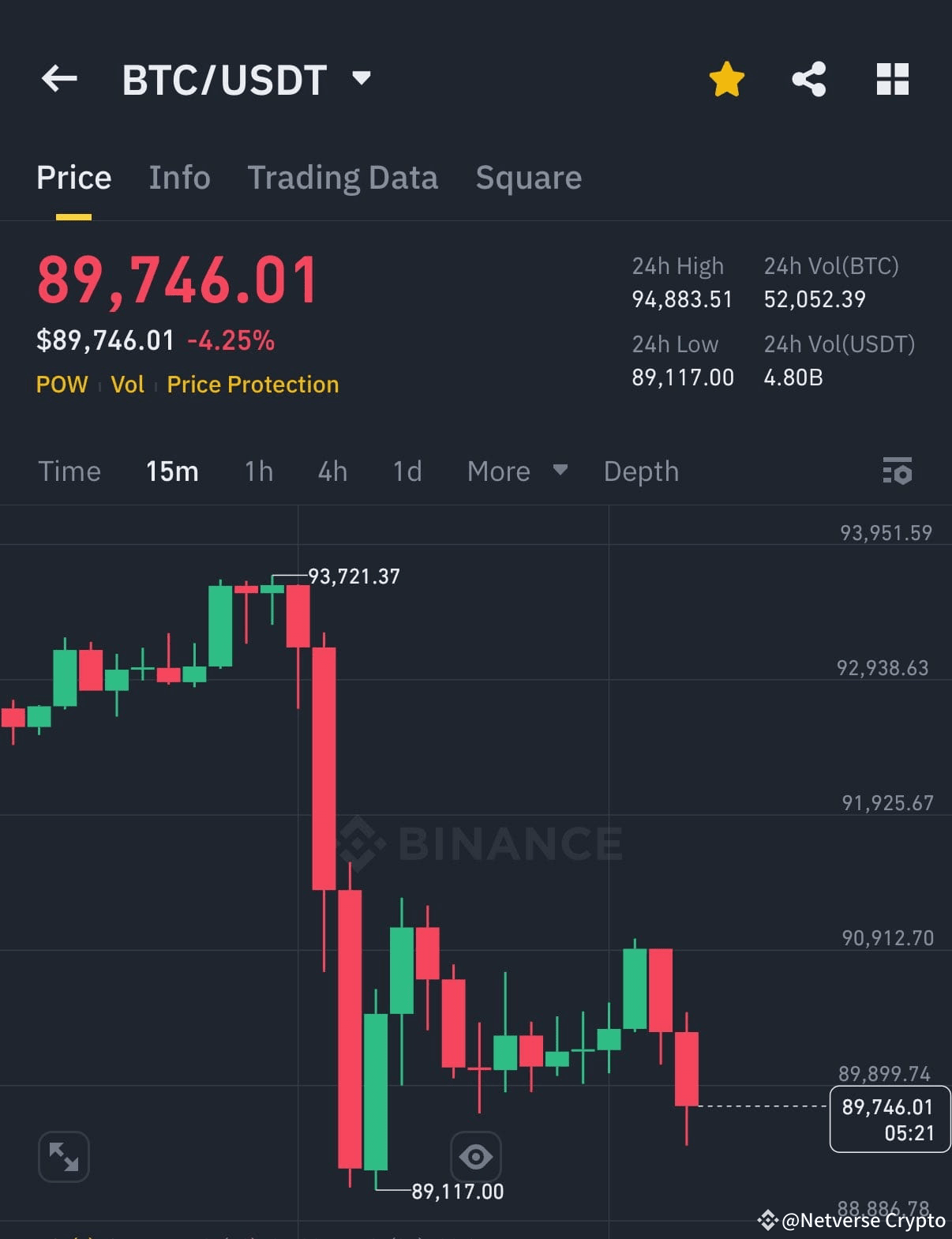Open sharing options via the share icon
The height and width of the screenshot is (1239, 952).
coord(808,78)
